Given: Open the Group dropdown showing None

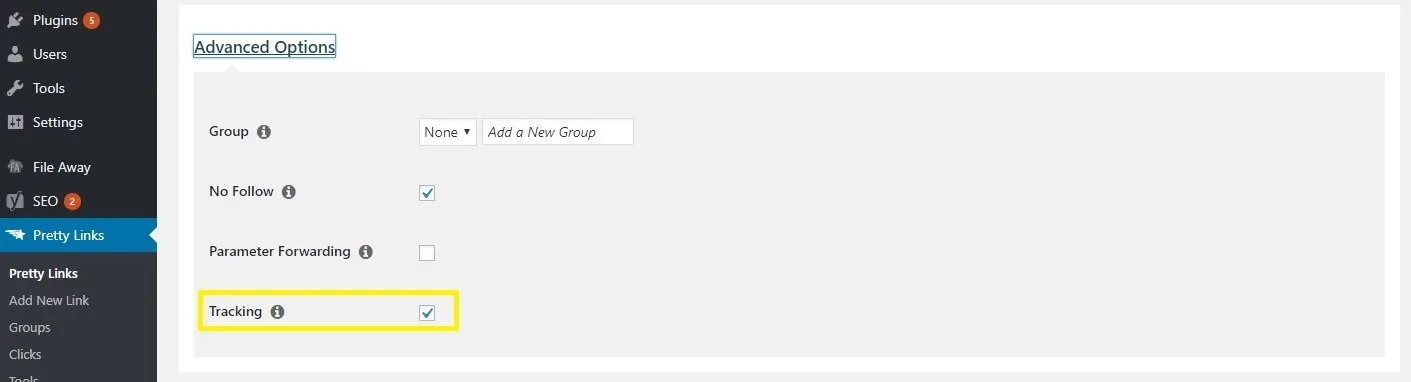Looking at the screenshot, I should 447,132.
